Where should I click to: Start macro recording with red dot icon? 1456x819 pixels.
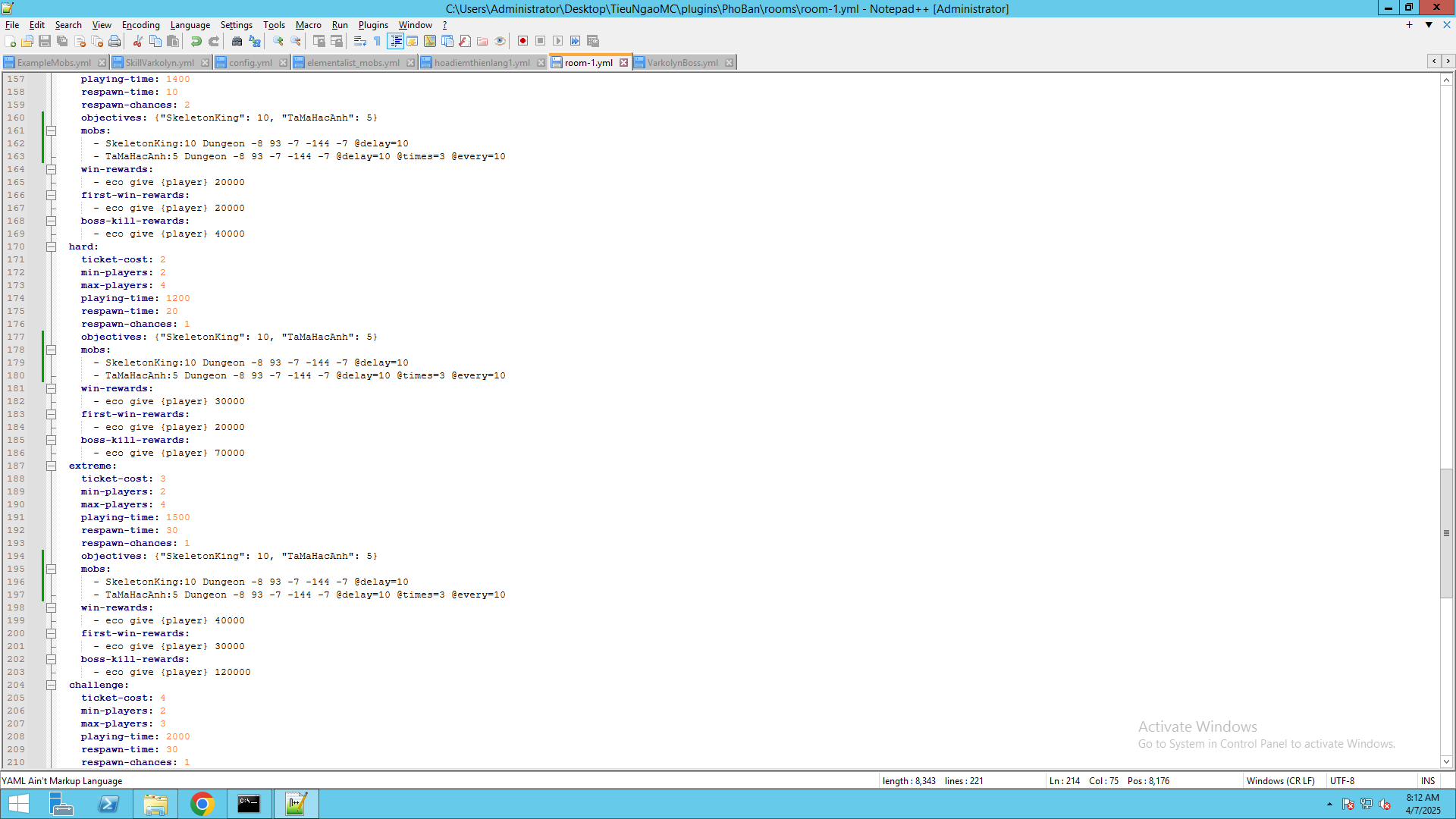click(x=522, y=41)
